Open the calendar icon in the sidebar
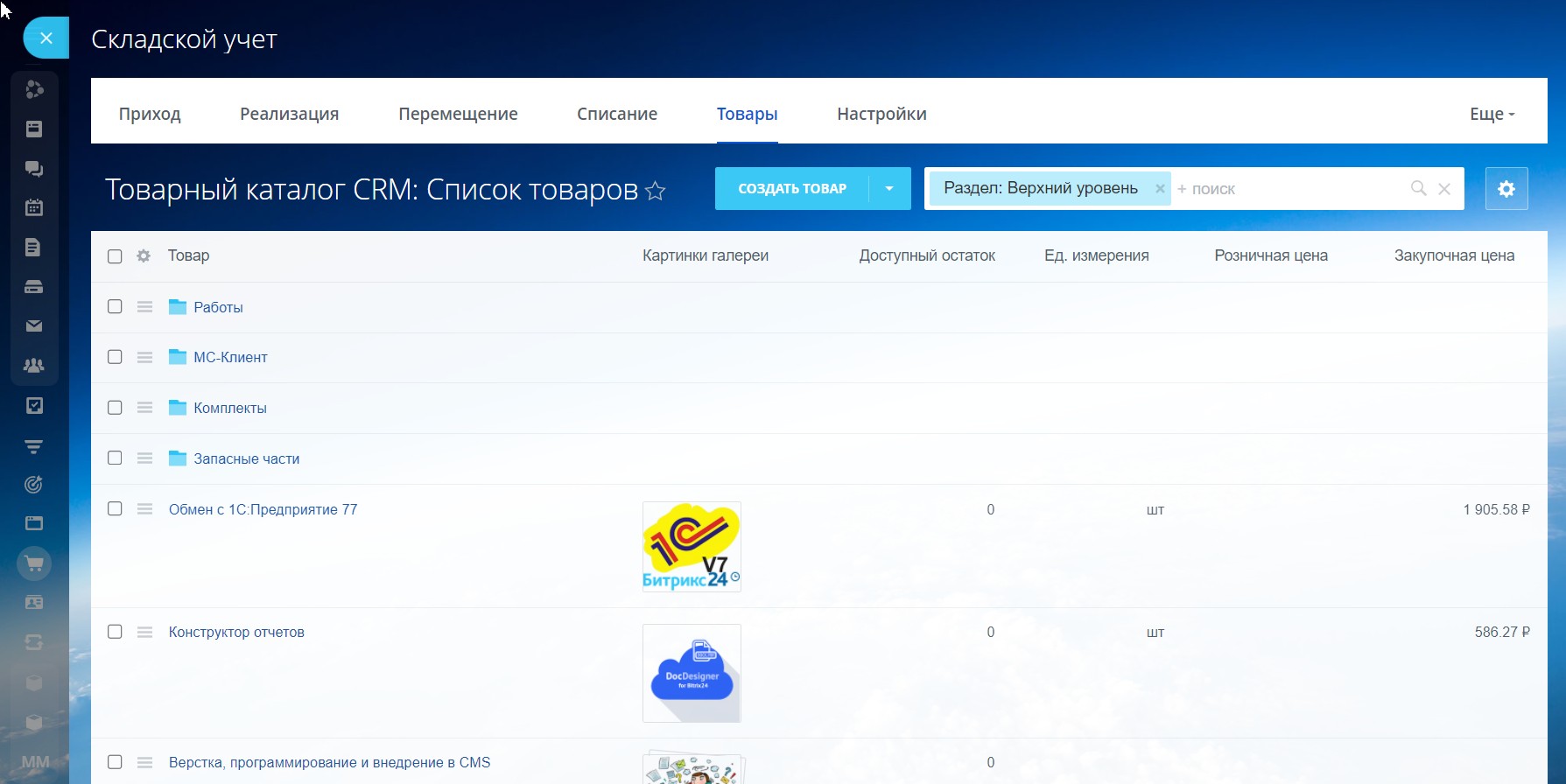The image size is (1566, 784). 34,207
